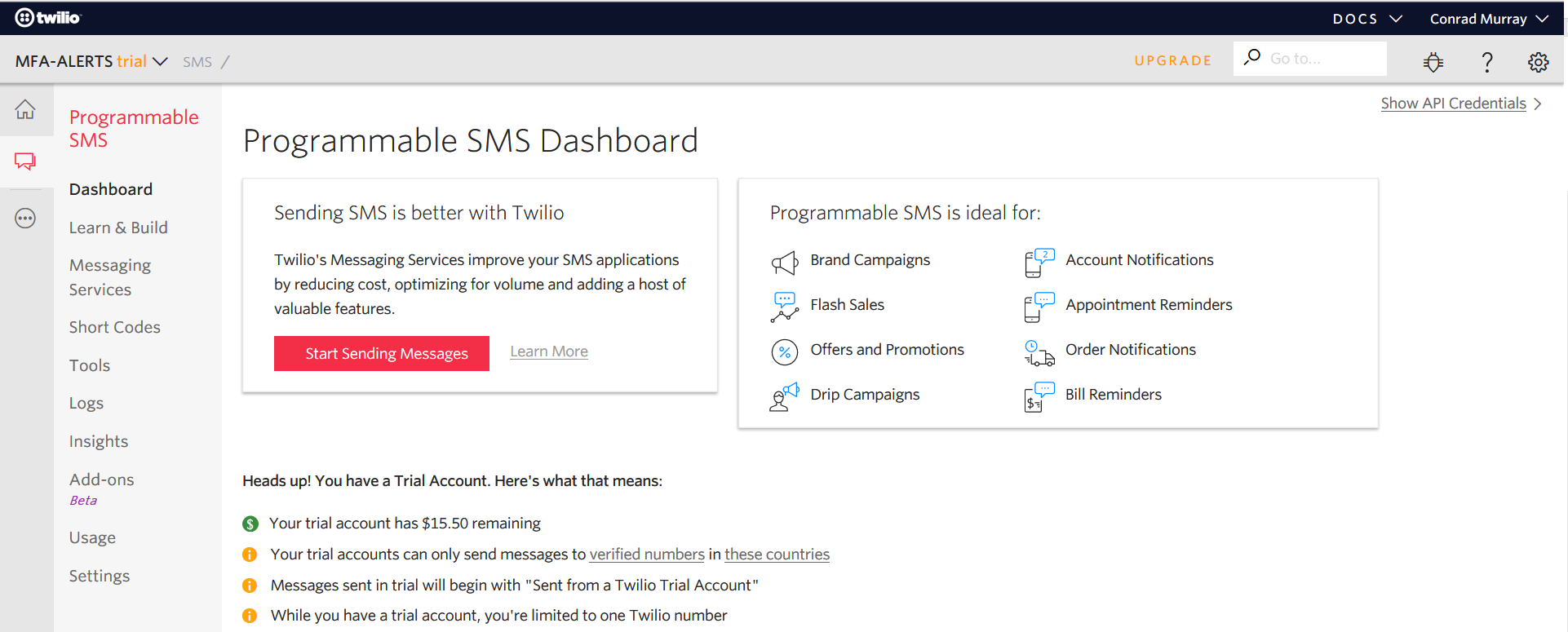Click the Flash Sales chart icon

pyautogui.click(x=785, y=307)
